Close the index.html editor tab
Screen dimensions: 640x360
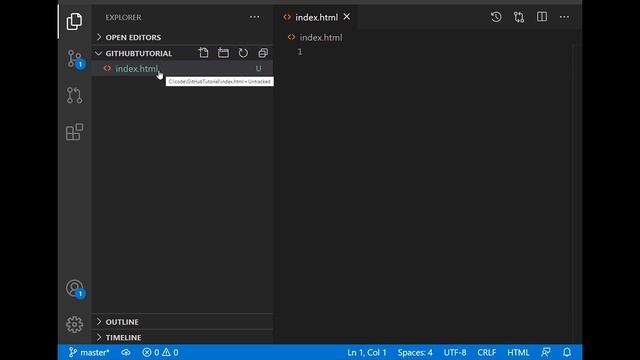pyautogui.click(x=347, y=17)
